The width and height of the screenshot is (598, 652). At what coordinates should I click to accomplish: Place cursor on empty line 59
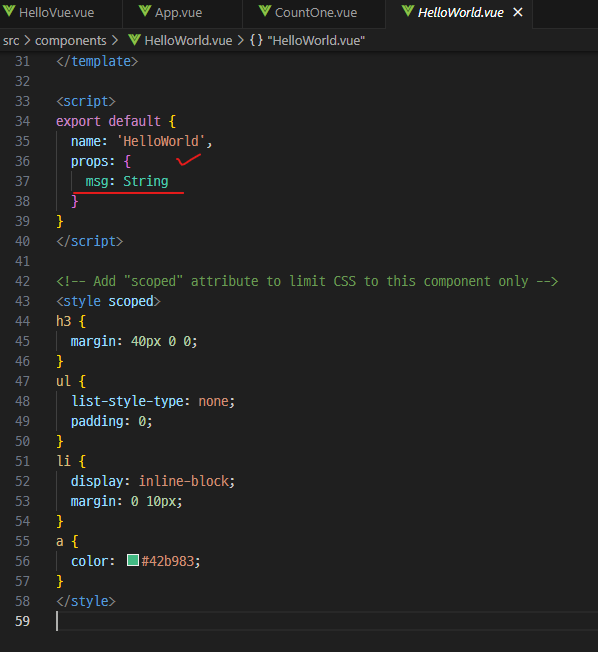(x=327, y=621)
